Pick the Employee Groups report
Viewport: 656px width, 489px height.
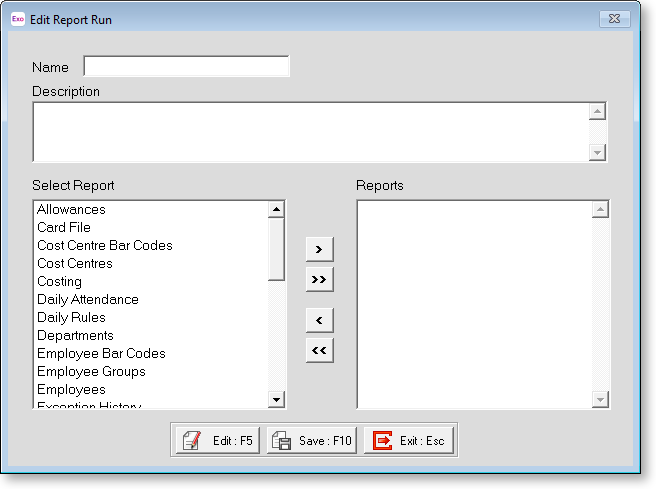click(x=91, y=372)
